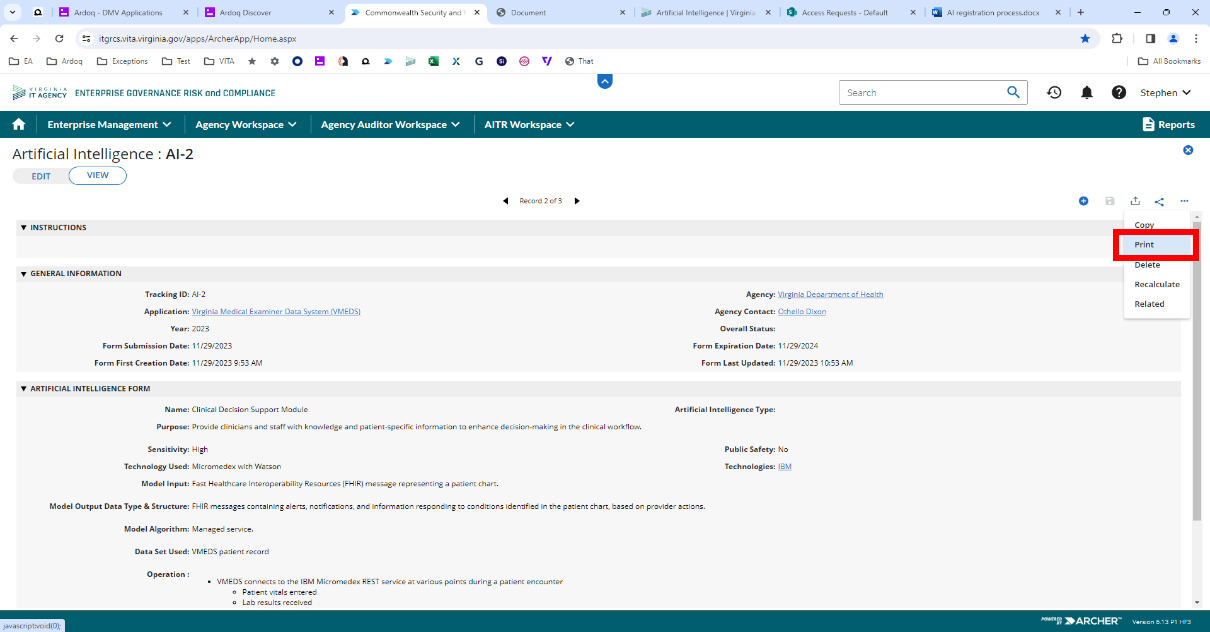The image size is (1210, 632).
Task: Collapse the GENERAL INFORMATION section
Action: (x=24, y=273)
